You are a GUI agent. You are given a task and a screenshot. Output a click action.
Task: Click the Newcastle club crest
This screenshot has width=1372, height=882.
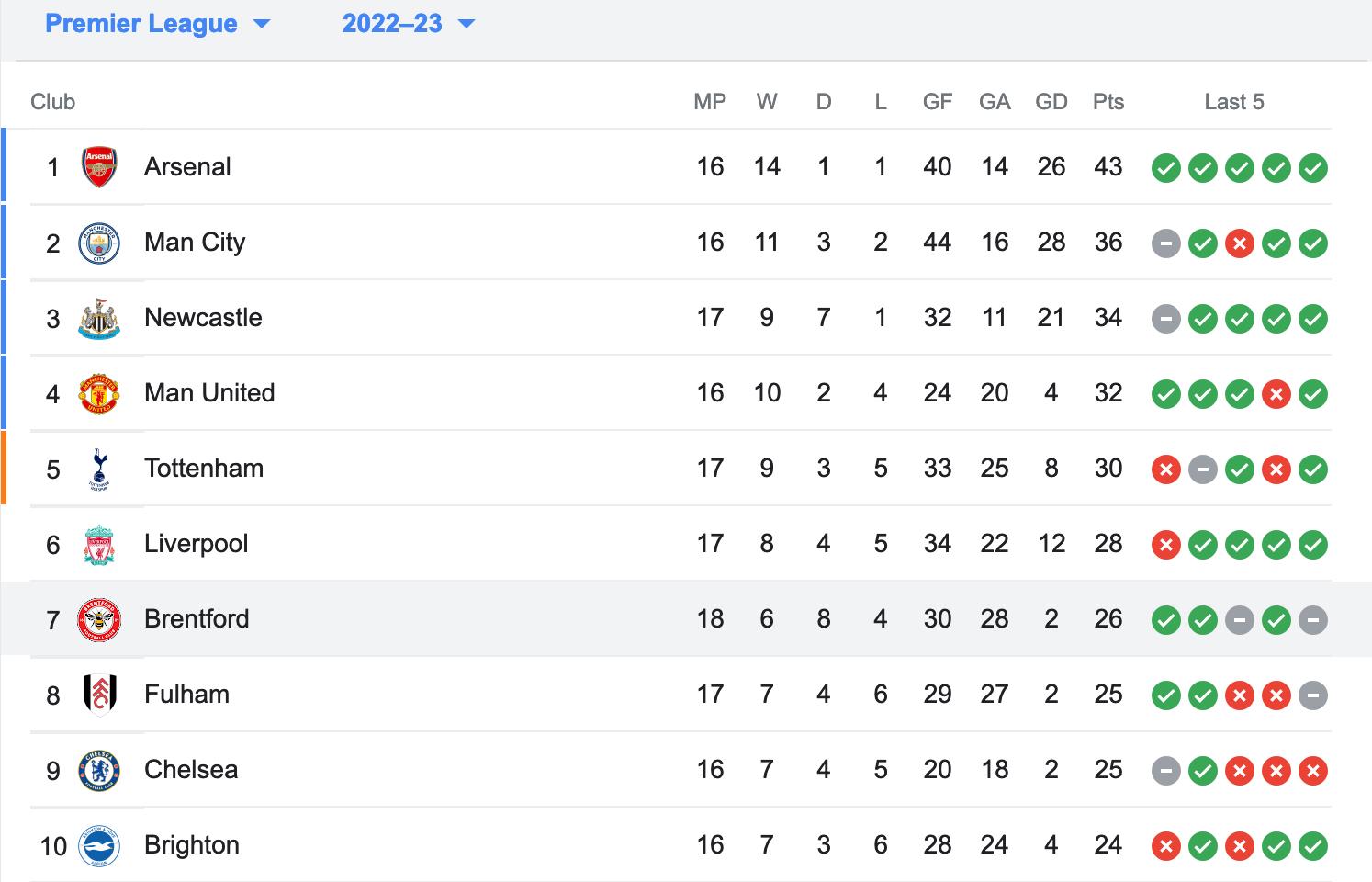pos(99,318)
